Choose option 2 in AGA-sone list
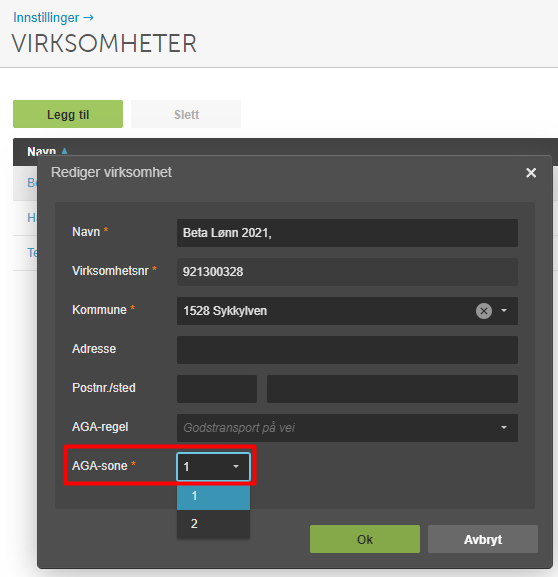 (x=213, y=524)
